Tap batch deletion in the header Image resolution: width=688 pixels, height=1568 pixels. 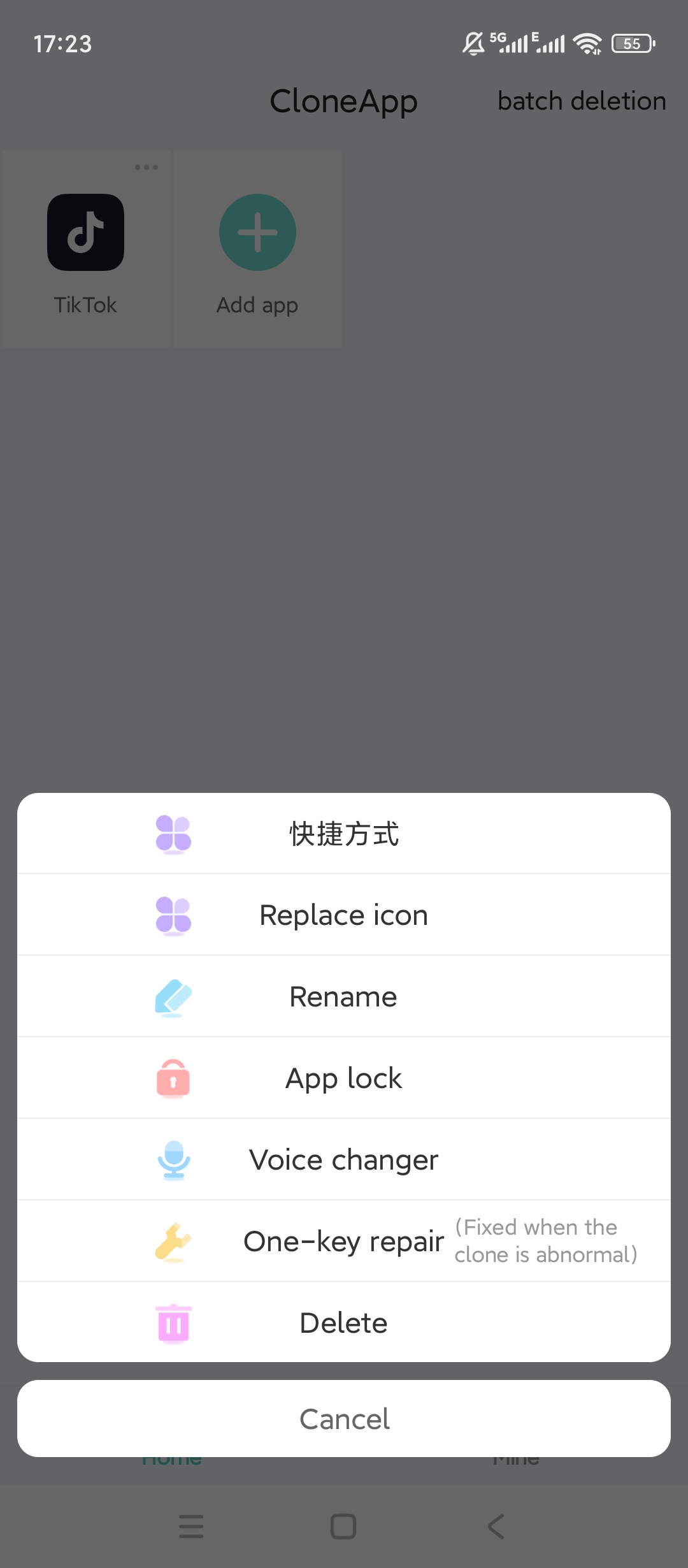point(582,101)
